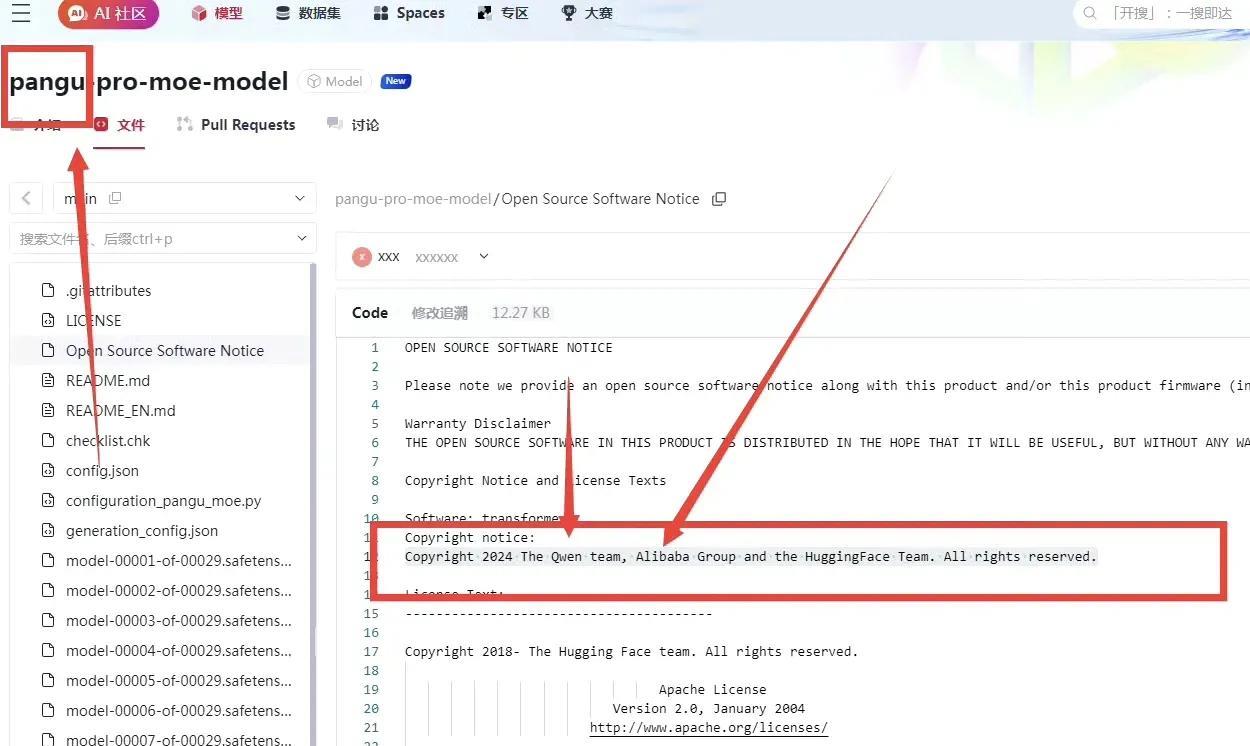Viewport: 1250px width, 746px height.
Task: Collapse the file sidebar with back arrow
Action: coord(26,198)
